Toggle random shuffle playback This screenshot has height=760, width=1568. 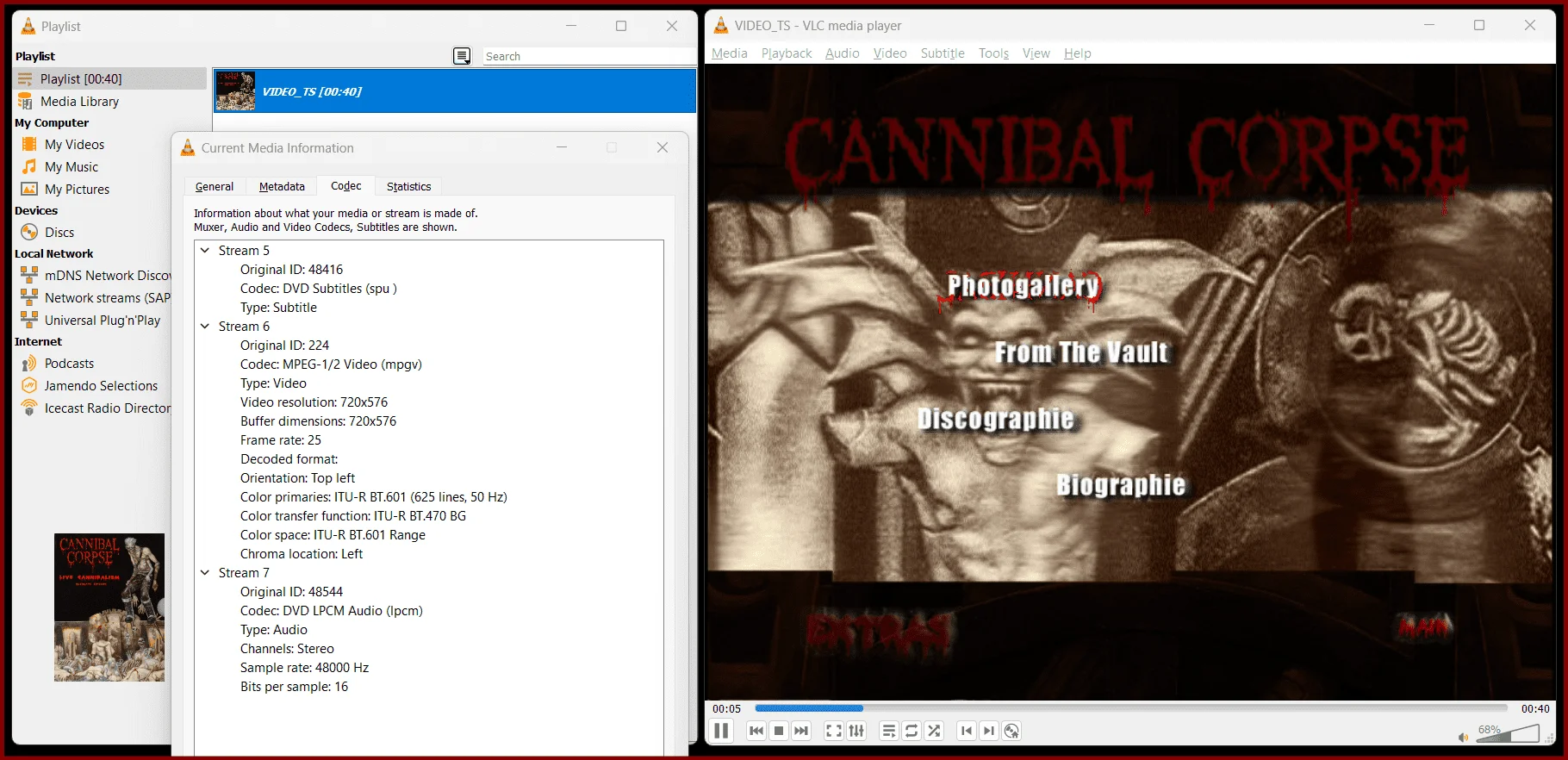point(934,731)
